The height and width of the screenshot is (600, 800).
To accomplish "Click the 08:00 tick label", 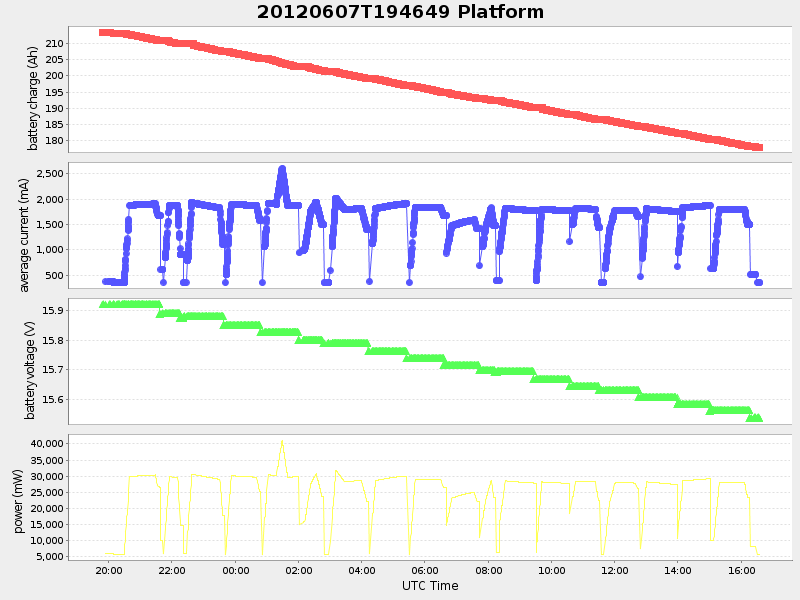I will 491,571.
